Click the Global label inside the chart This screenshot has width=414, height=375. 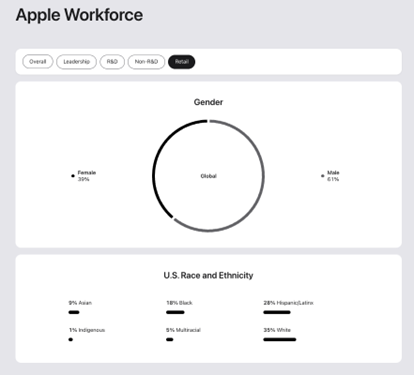[x=208, y=176]
